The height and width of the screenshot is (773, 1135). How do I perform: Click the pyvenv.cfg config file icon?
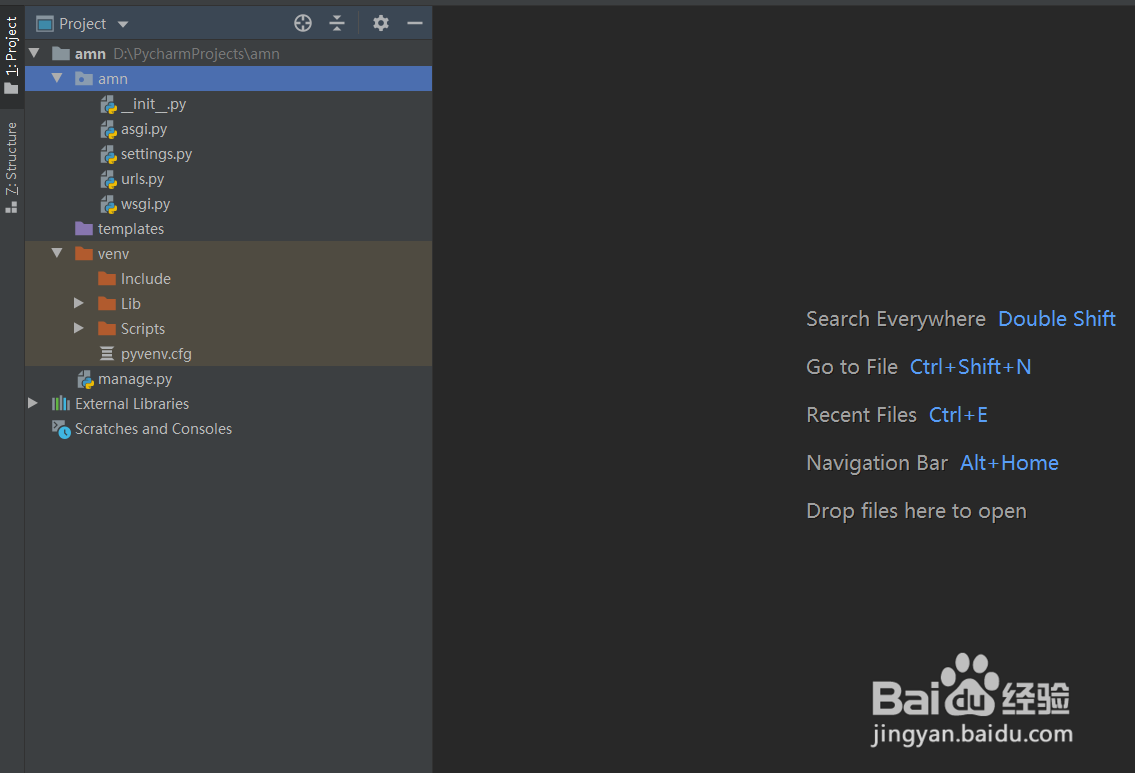107,354
